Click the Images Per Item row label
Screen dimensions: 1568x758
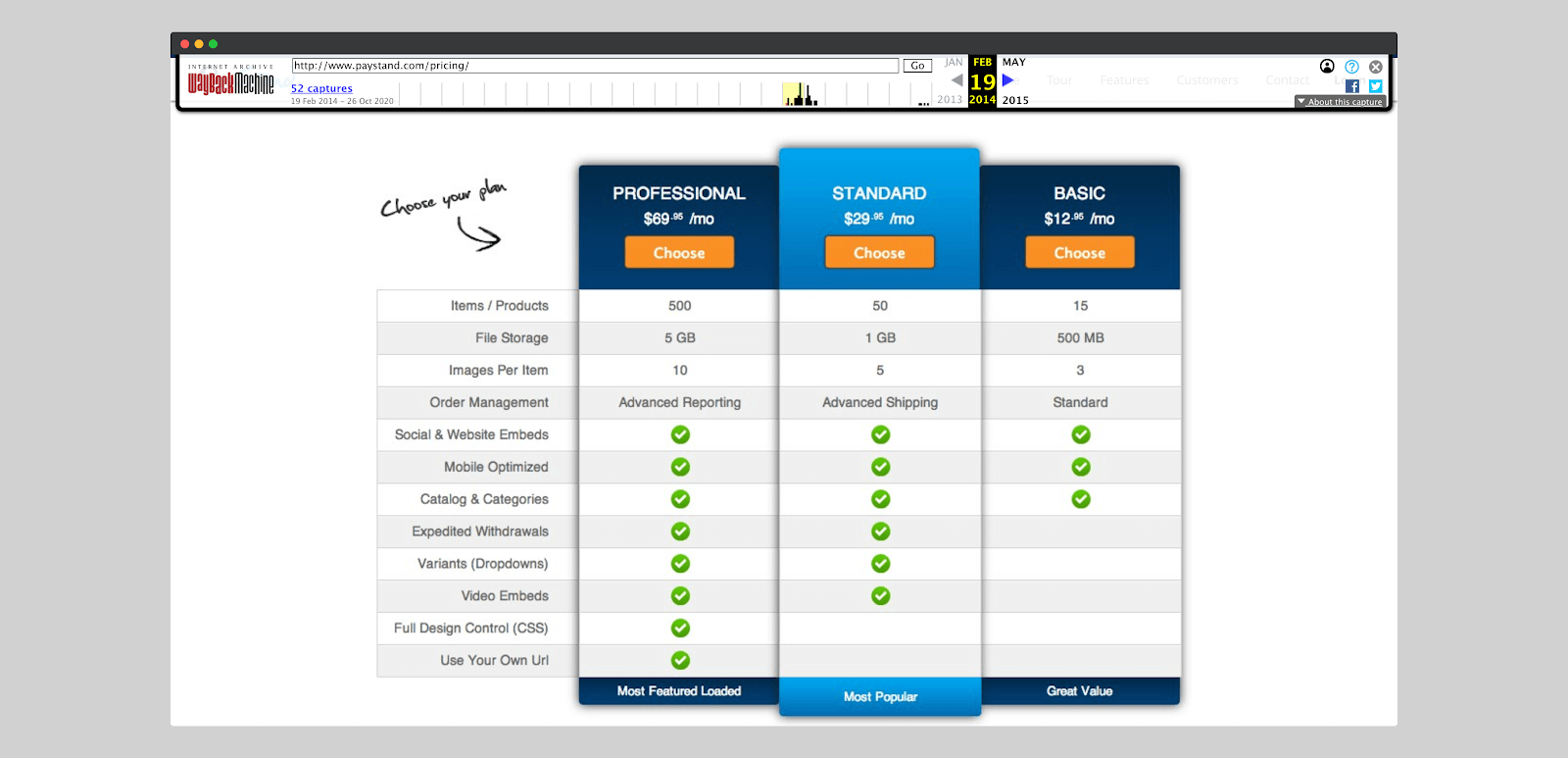pyautogui.click(x=499, y=371)
